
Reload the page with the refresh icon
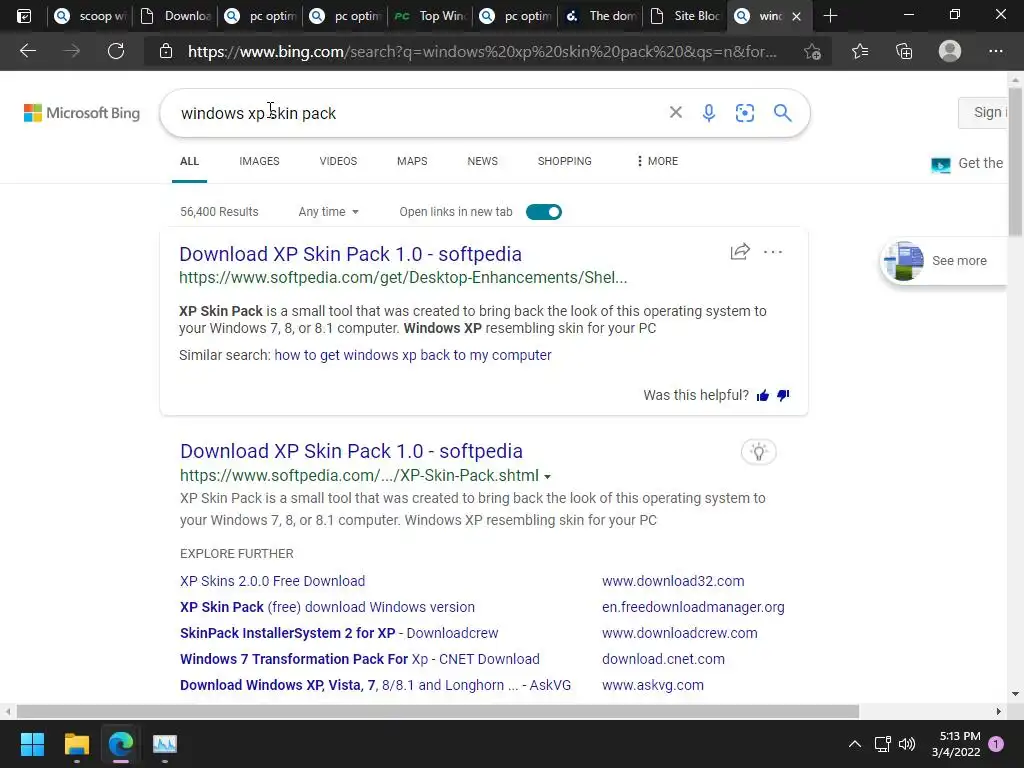click(x=116, y=51)
